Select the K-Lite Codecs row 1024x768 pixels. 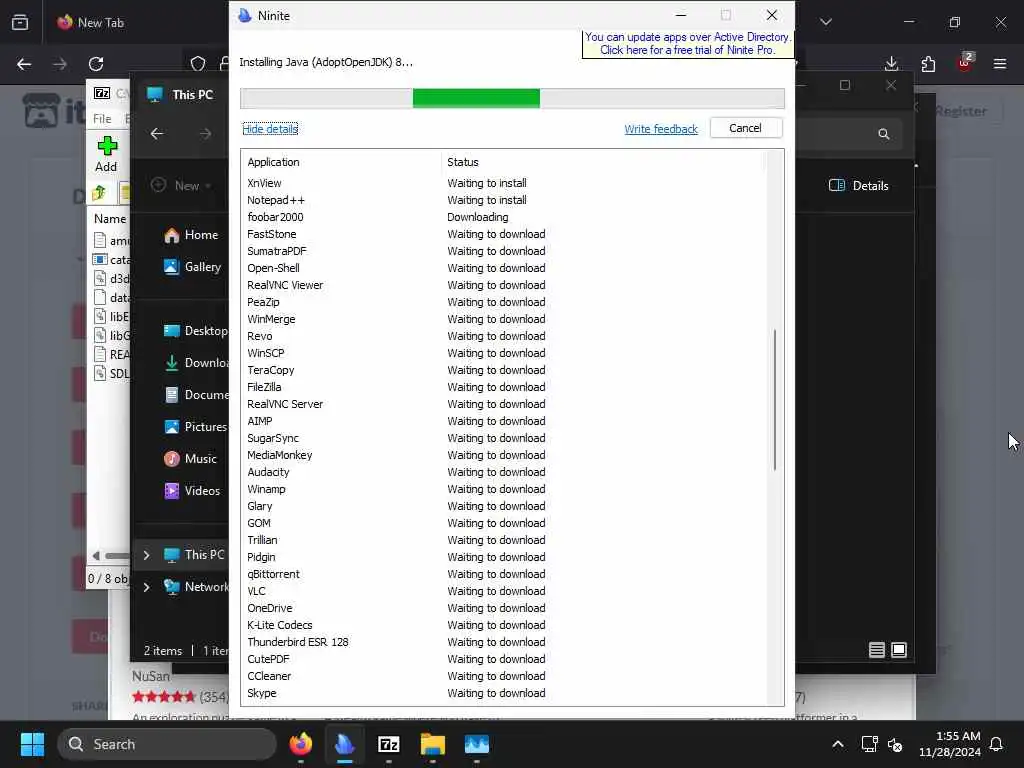point(504,625)
